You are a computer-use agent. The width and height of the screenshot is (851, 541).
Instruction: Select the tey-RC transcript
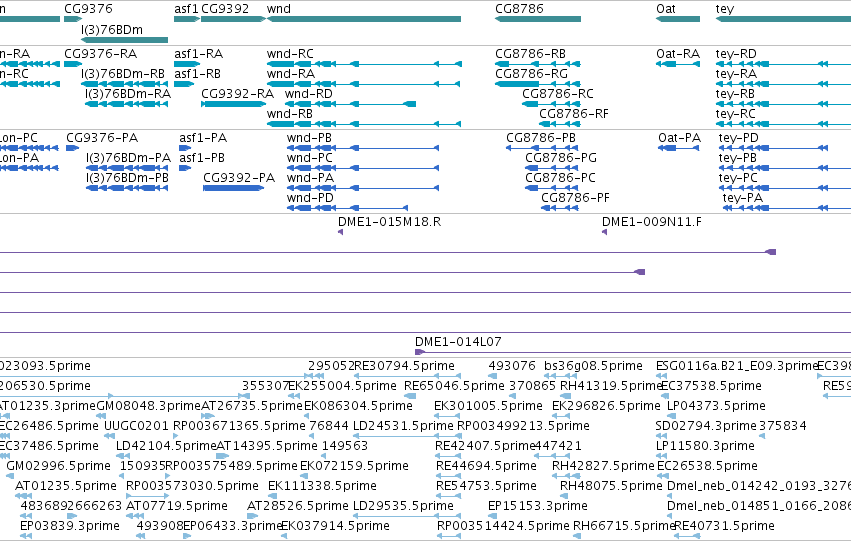(783, 124)
